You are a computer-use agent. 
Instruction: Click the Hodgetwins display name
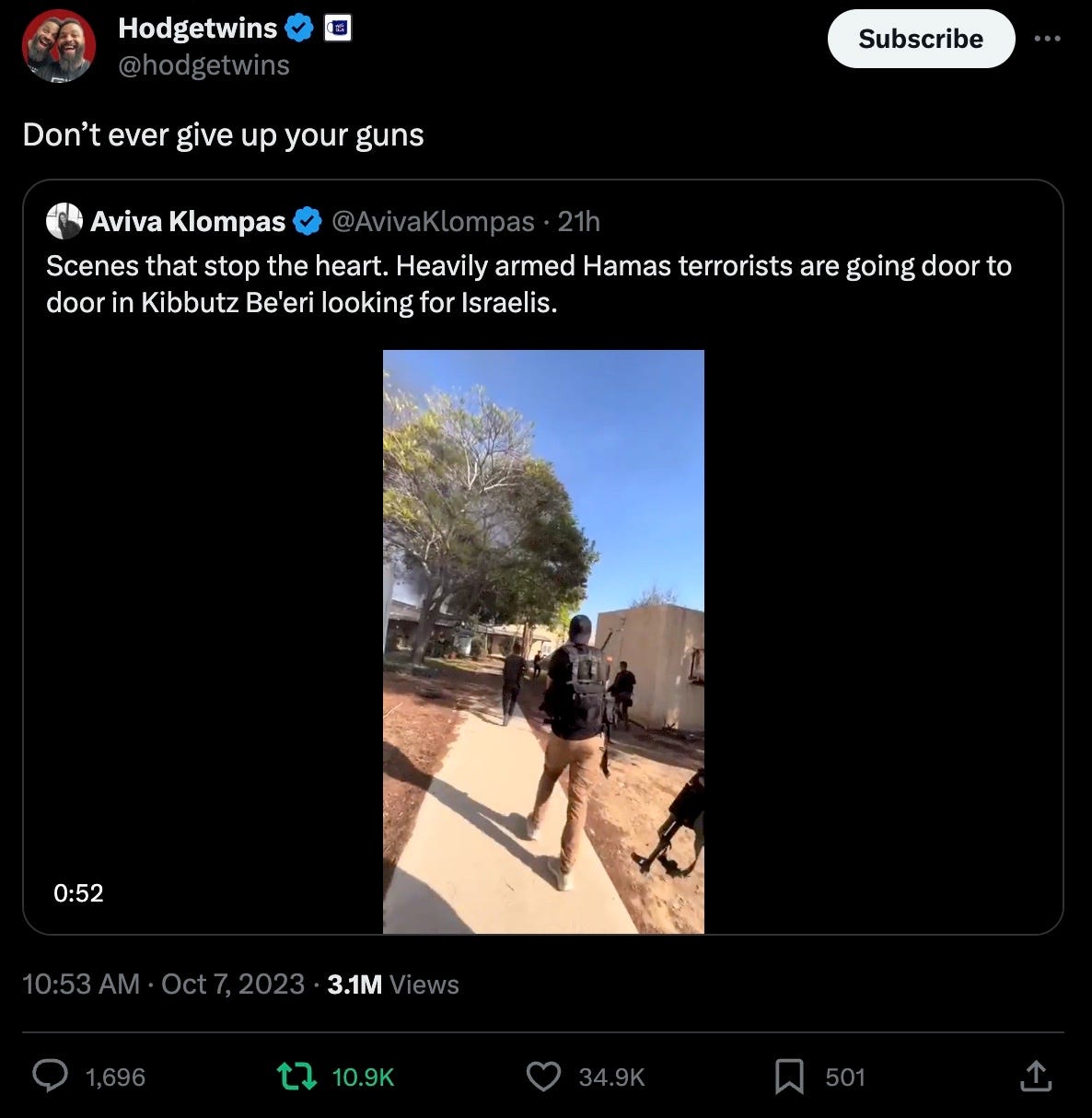click(198, 29)
